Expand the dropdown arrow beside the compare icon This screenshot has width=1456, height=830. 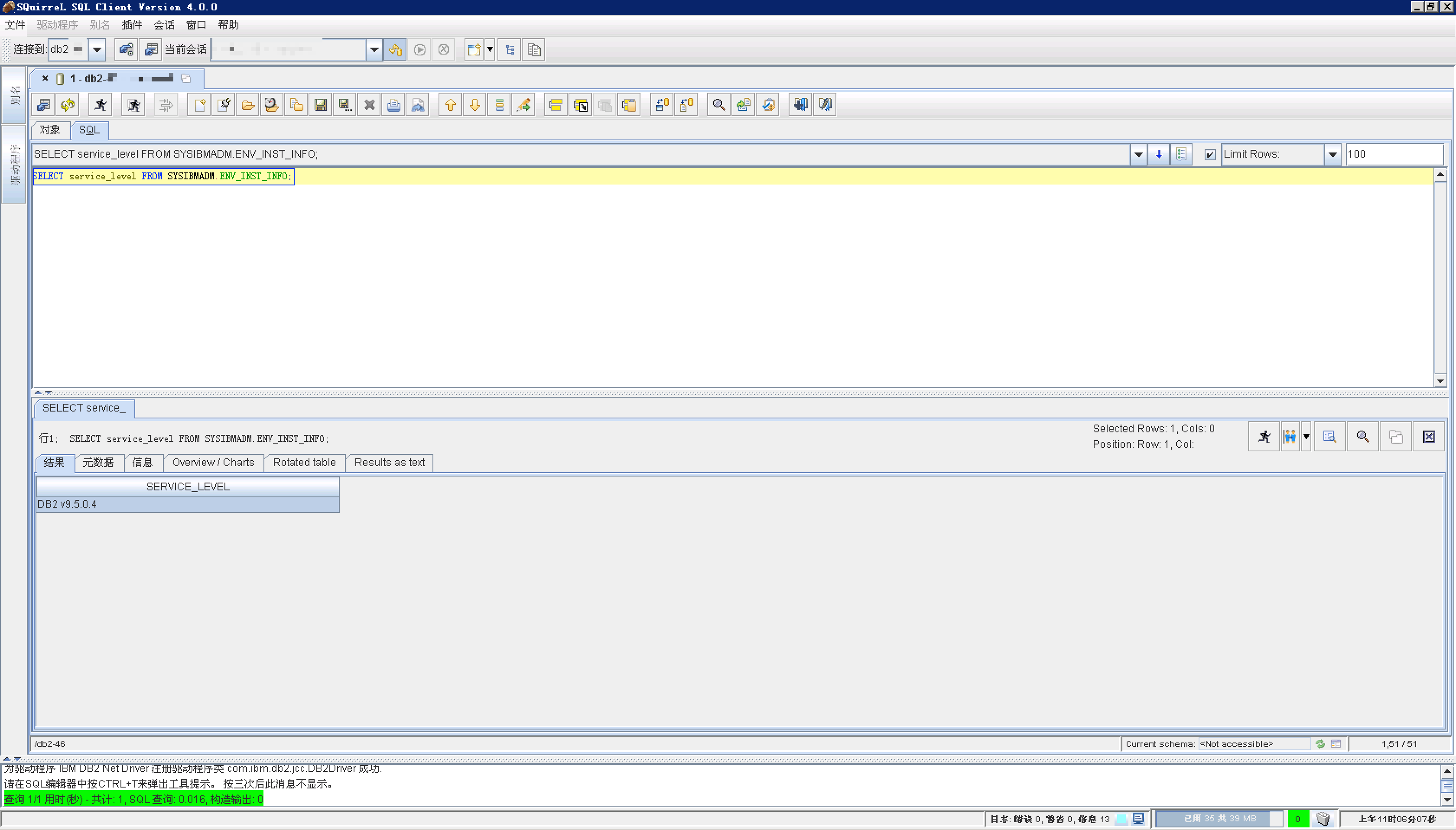click(x=1306, y=436)
